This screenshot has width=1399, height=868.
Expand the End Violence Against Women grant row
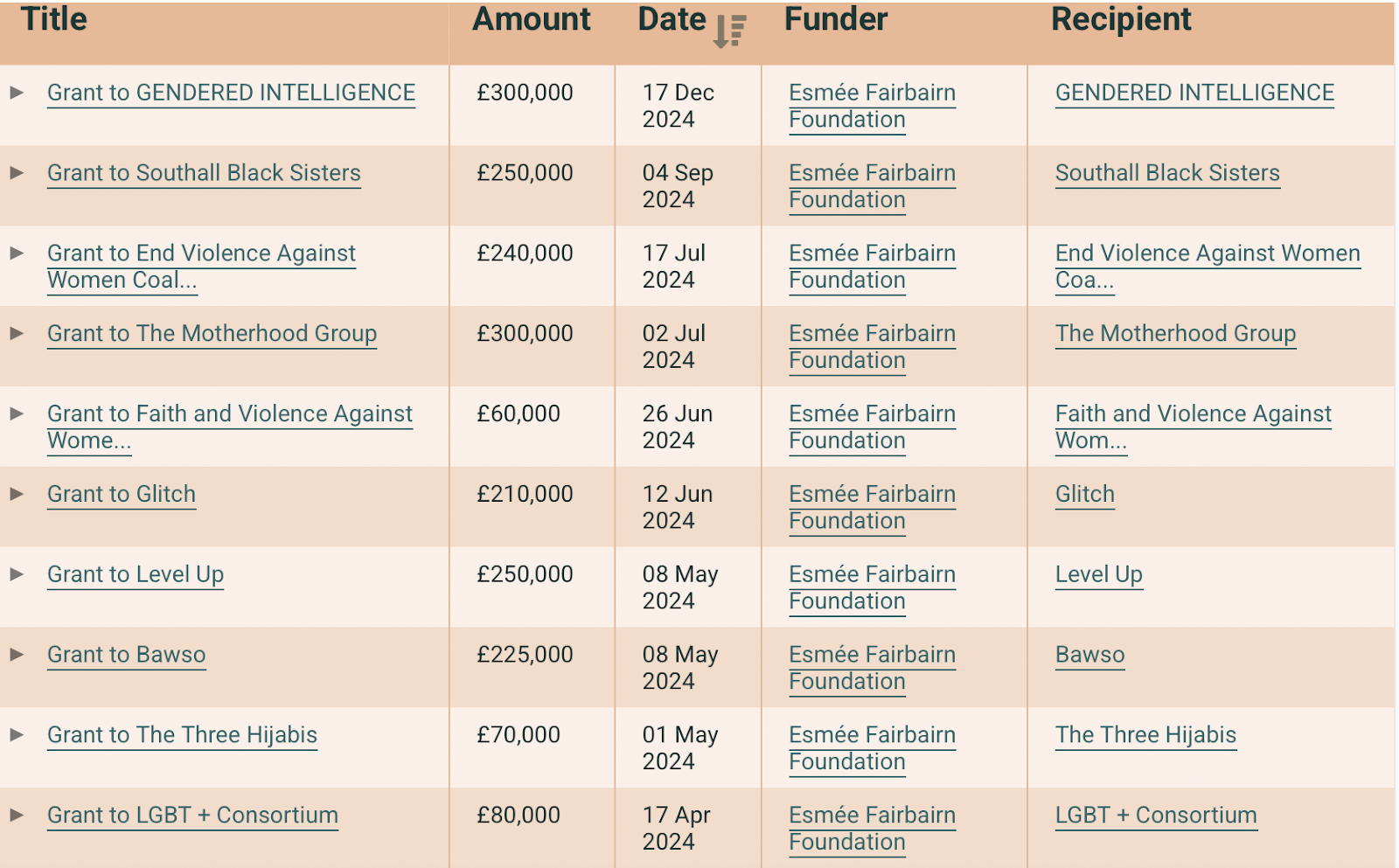[x=17, y=253]
